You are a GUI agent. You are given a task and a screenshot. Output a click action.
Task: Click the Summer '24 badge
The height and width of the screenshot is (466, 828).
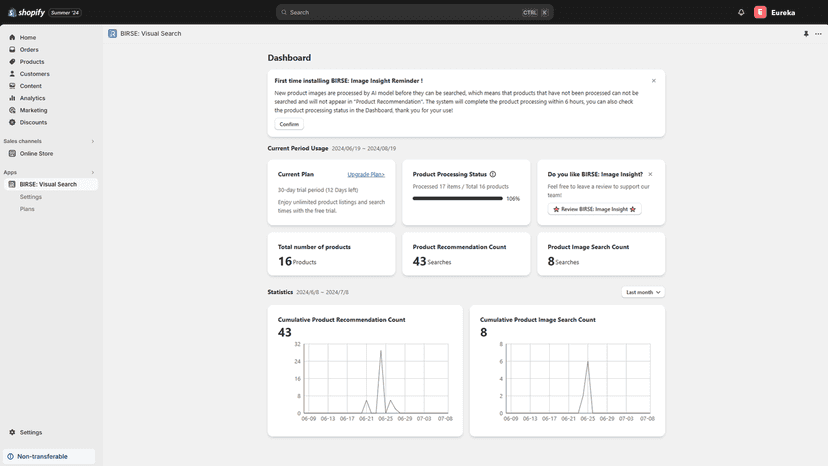pyautogui.click(x=65, y=13)
